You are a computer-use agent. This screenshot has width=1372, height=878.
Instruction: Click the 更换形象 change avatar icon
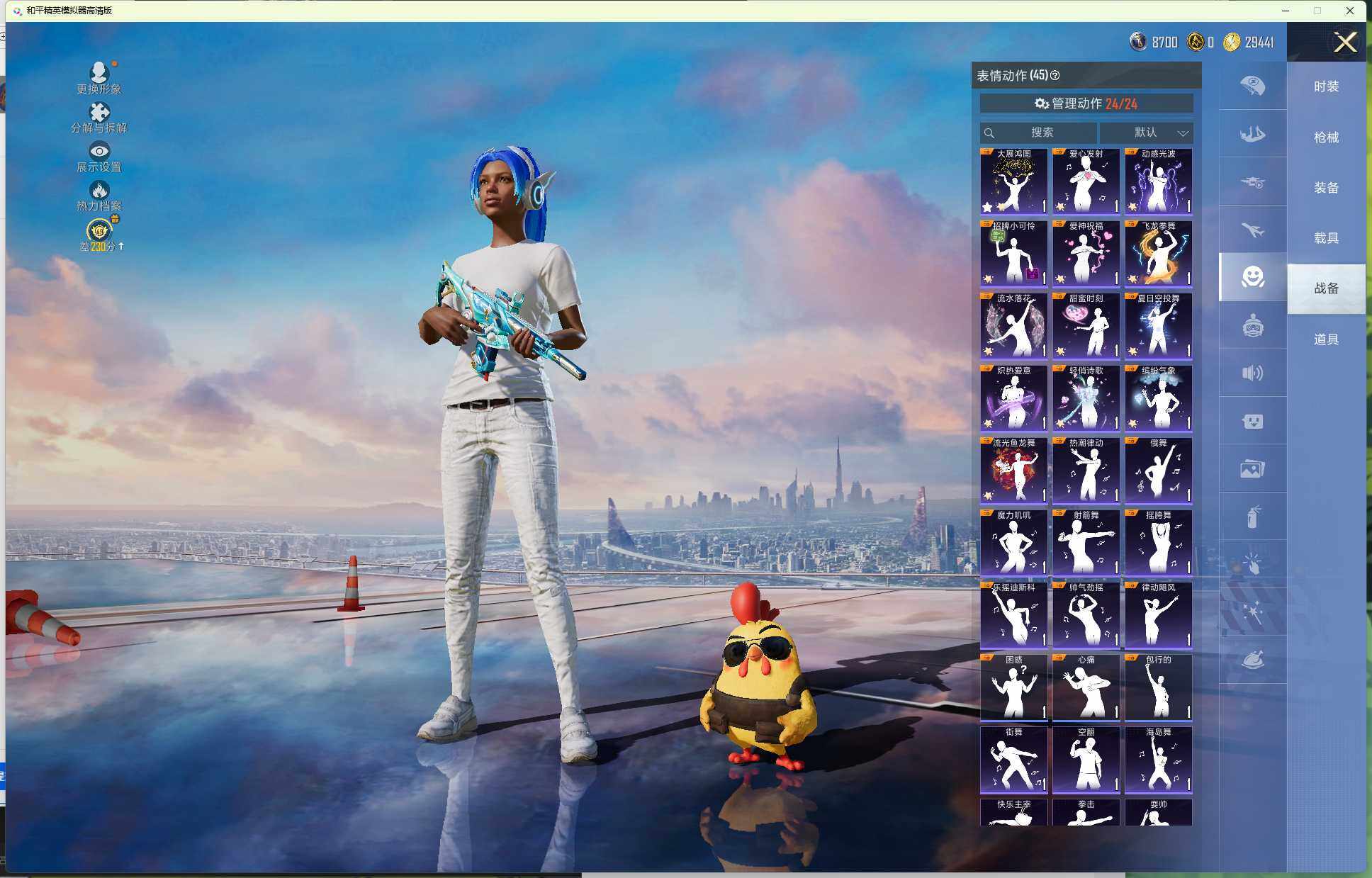[x=99, y=72]
